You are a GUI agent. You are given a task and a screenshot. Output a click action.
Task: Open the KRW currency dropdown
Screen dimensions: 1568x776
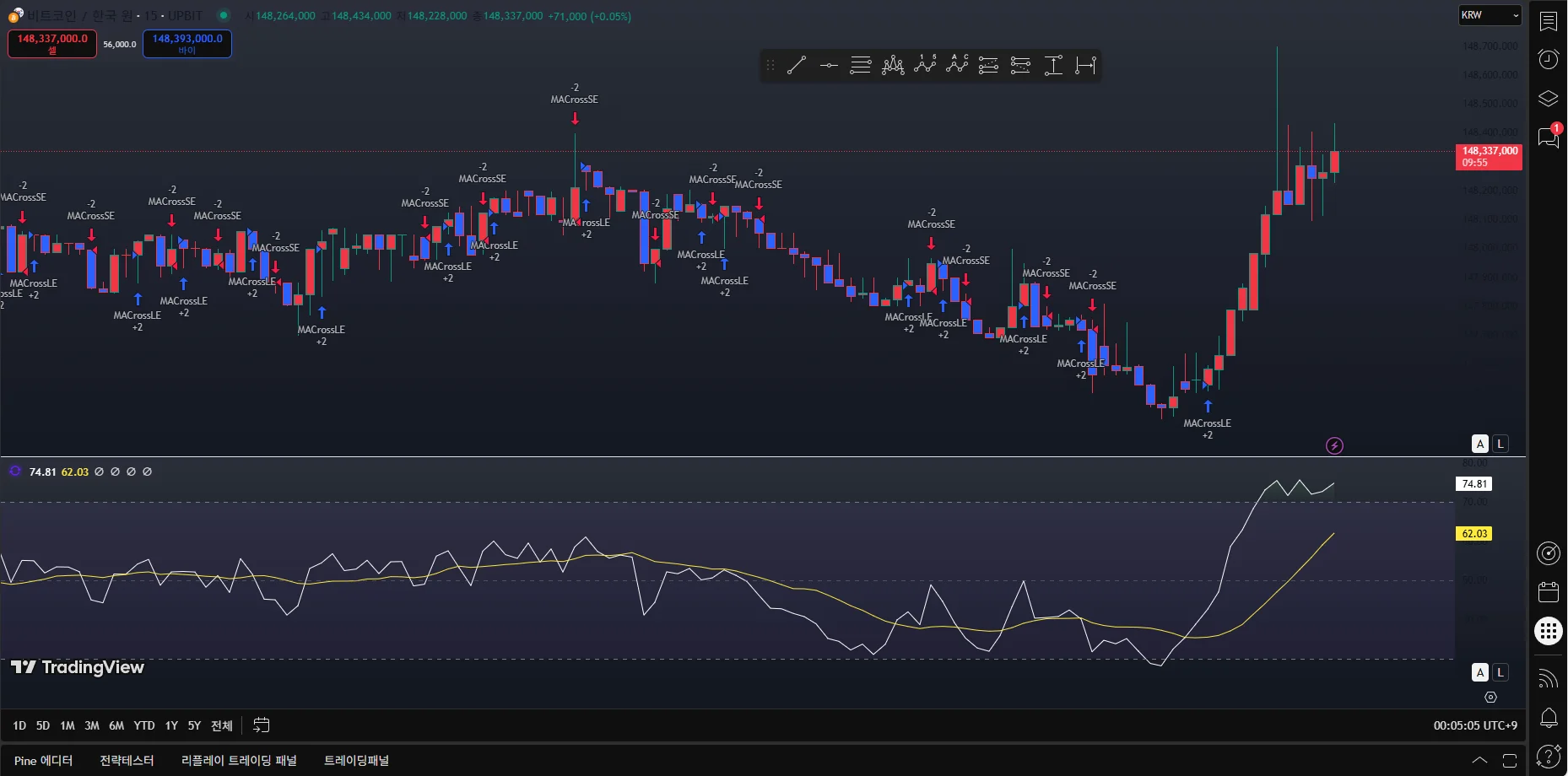1490,15
